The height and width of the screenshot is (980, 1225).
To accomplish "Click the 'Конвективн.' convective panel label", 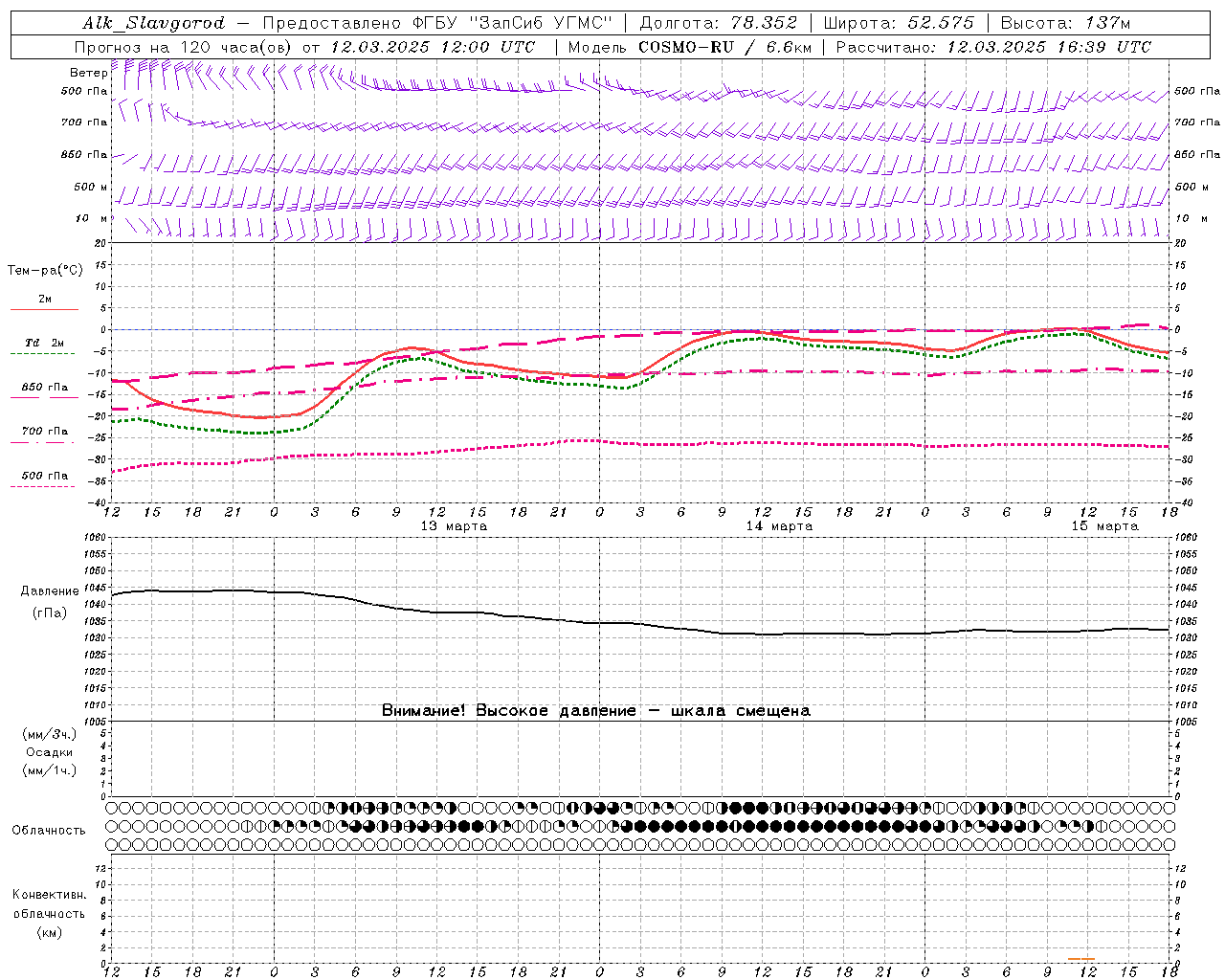I will tap(50, 895).
